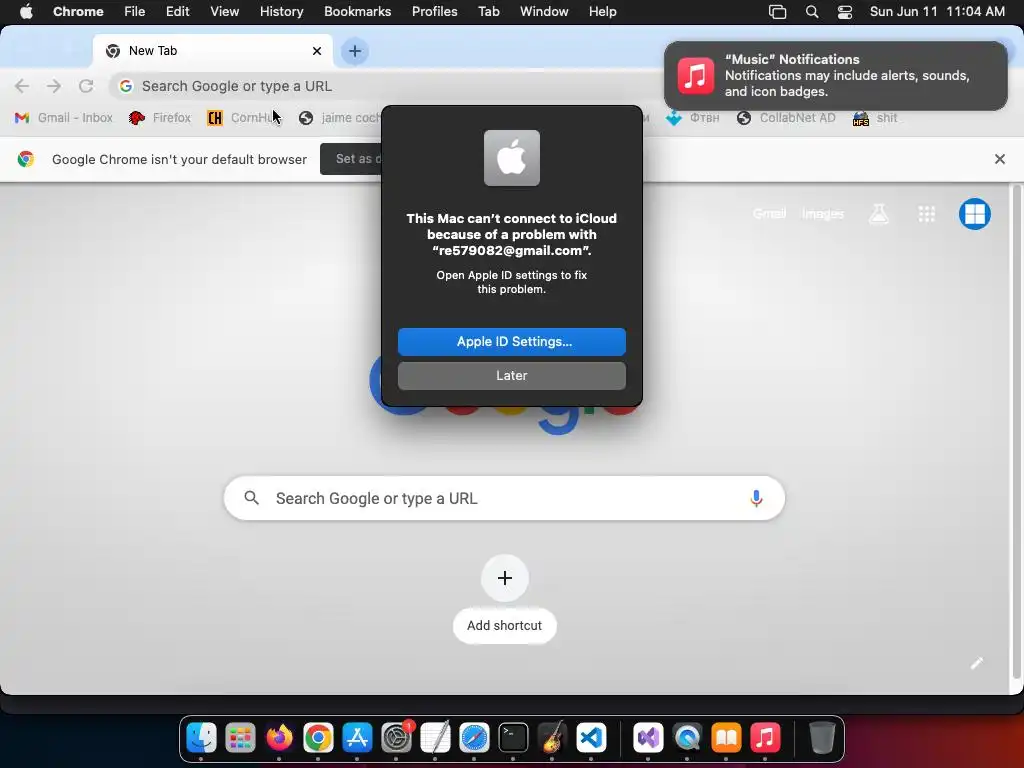Open the jaime bookmark in bookmarks bar
1024x768 pixels.
pyautogui.click(x=340, y=118)
